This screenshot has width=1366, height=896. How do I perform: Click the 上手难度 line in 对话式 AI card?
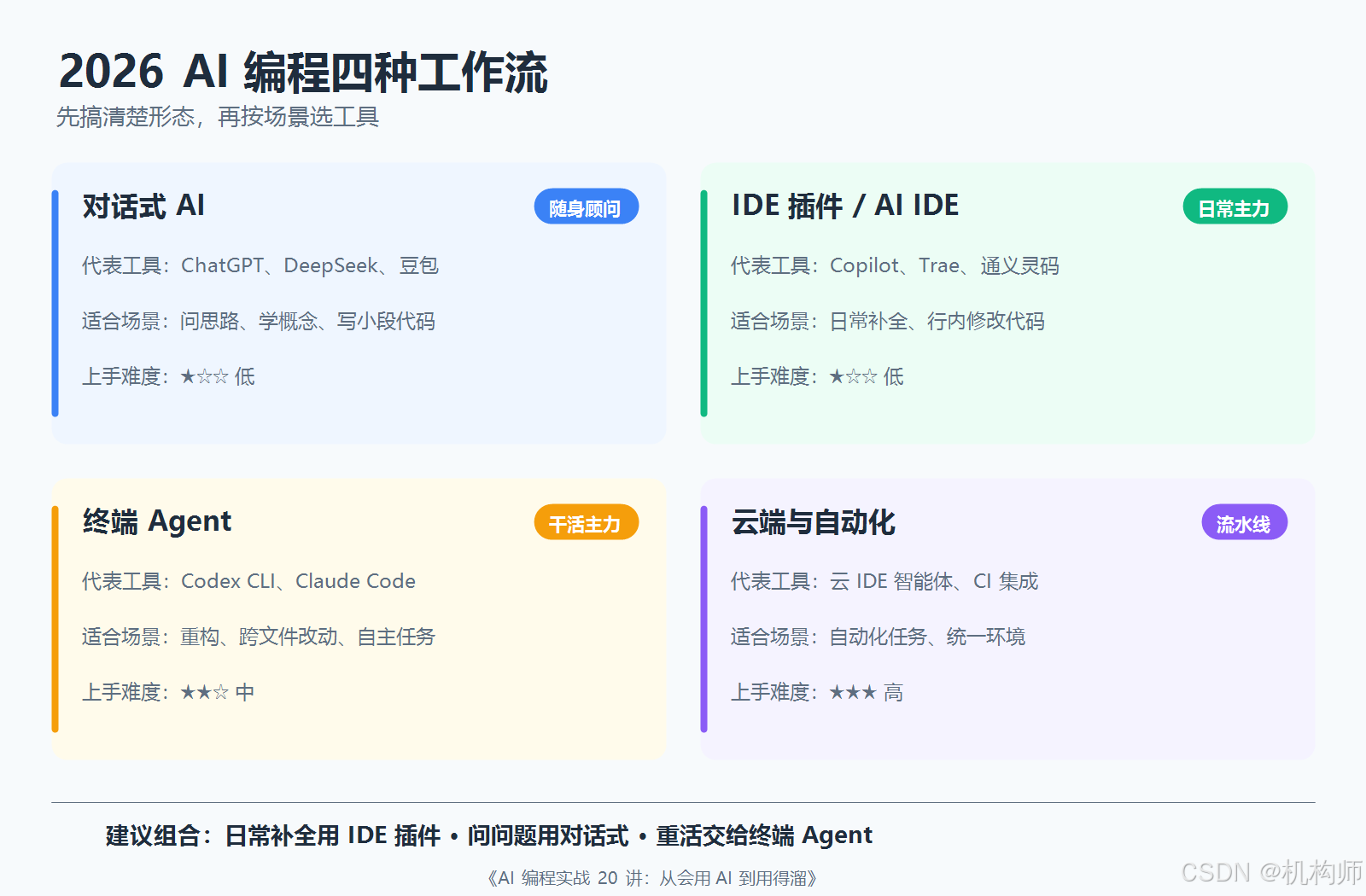coord(168,376)
